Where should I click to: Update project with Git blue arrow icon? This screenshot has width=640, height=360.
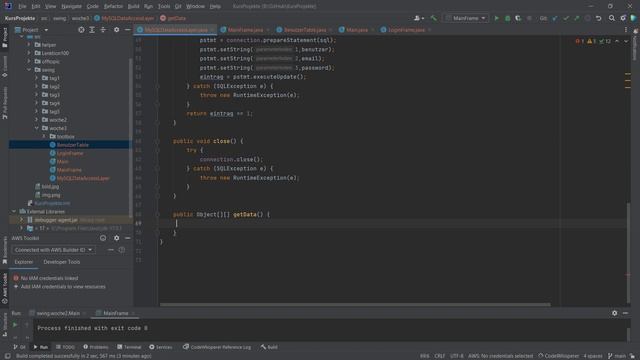(x=555, y=18)
